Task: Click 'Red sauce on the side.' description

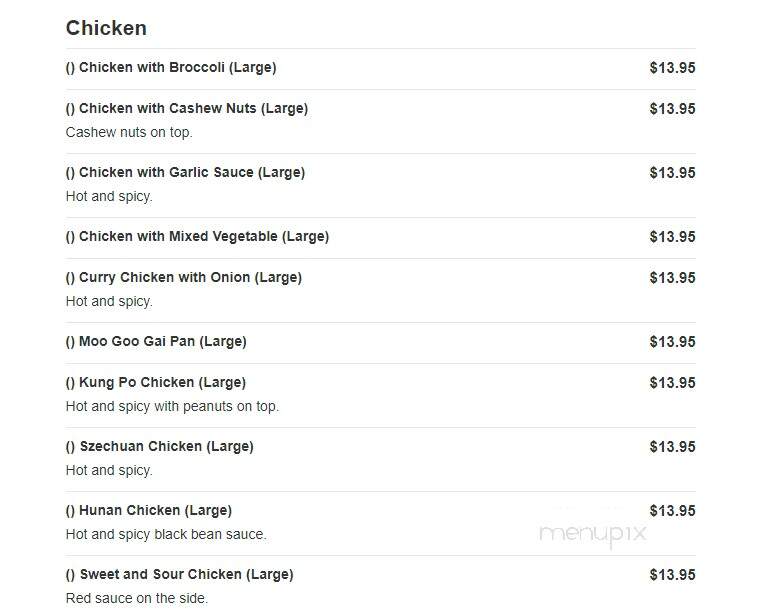Action: [137, 598]
